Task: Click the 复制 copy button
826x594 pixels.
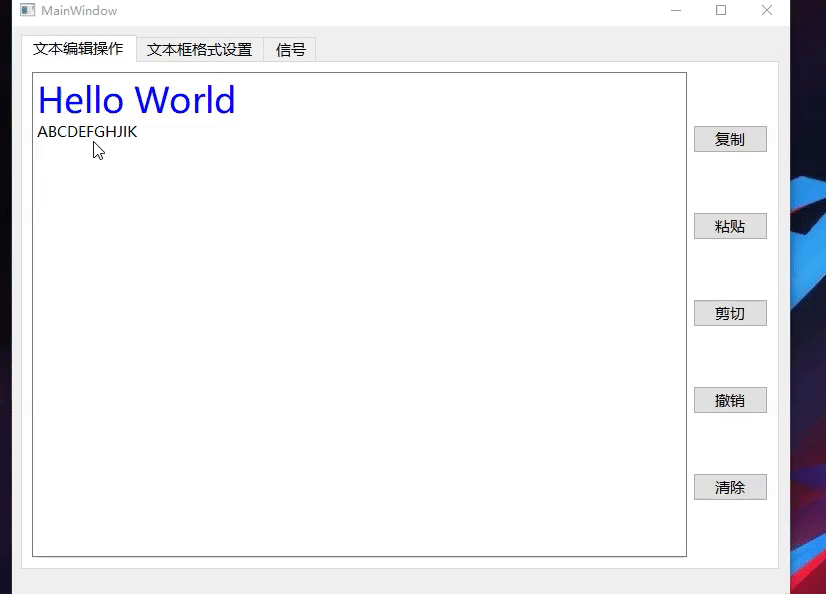Action: click(730, 139)
